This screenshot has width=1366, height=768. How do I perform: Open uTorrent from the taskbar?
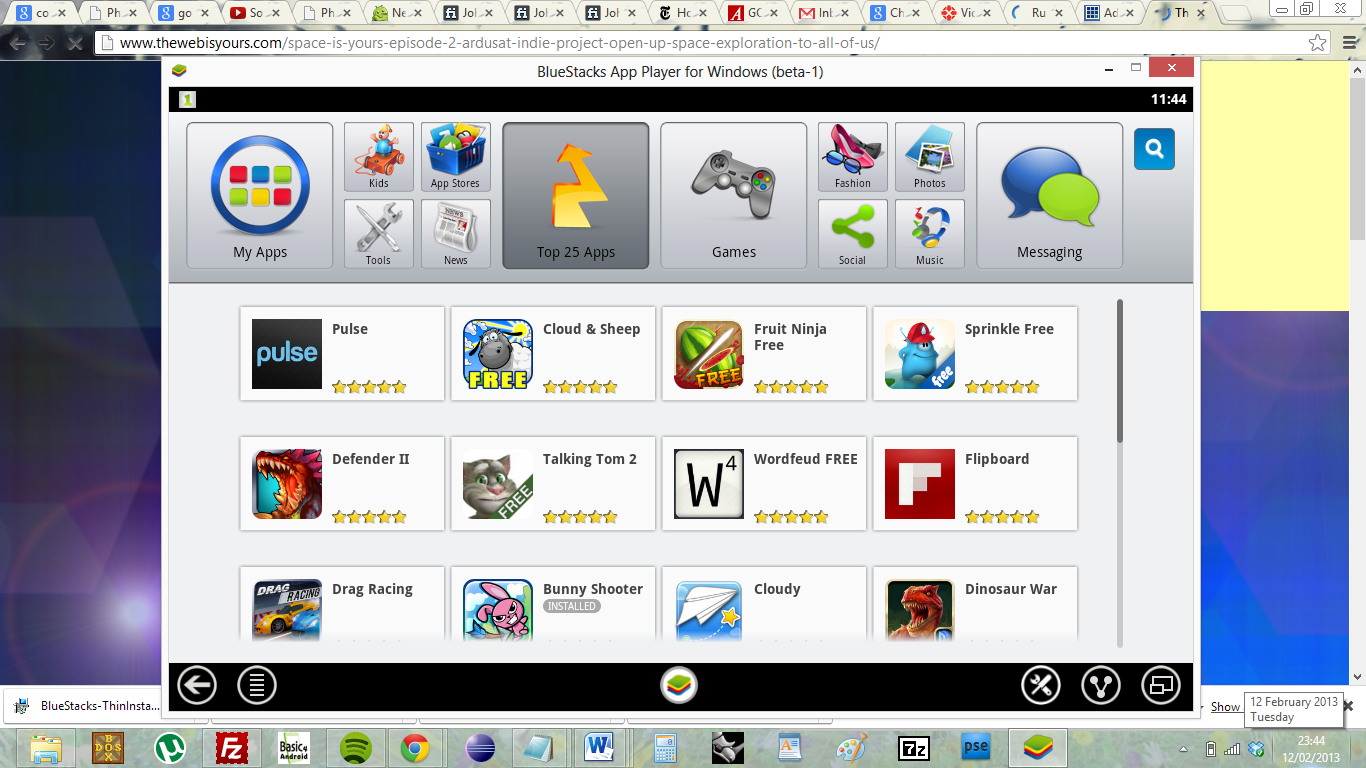[170, 747]
